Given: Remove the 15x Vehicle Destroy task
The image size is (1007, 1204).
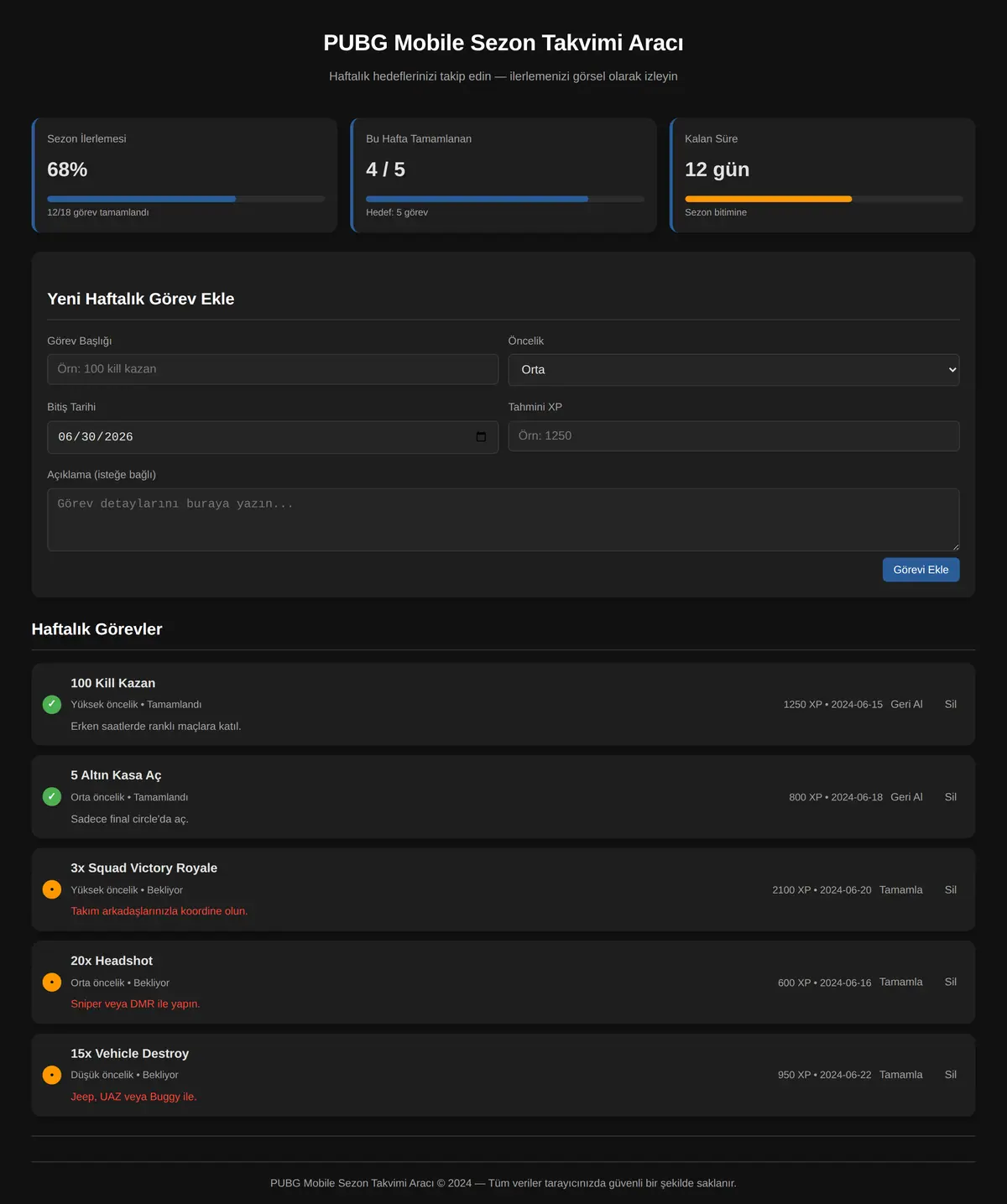Looking at the screenshot, I should pyautogui.click(x=951, y=1075).
